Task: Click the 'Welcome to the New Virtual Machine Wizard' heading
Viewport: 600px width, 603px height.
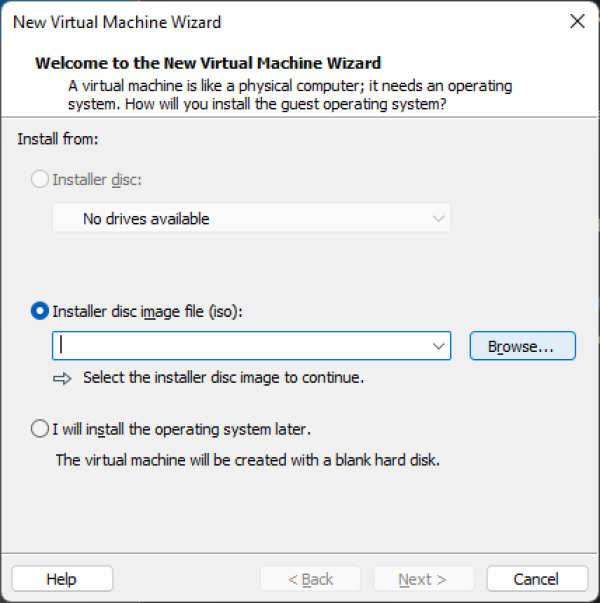Action: point(208,63)
